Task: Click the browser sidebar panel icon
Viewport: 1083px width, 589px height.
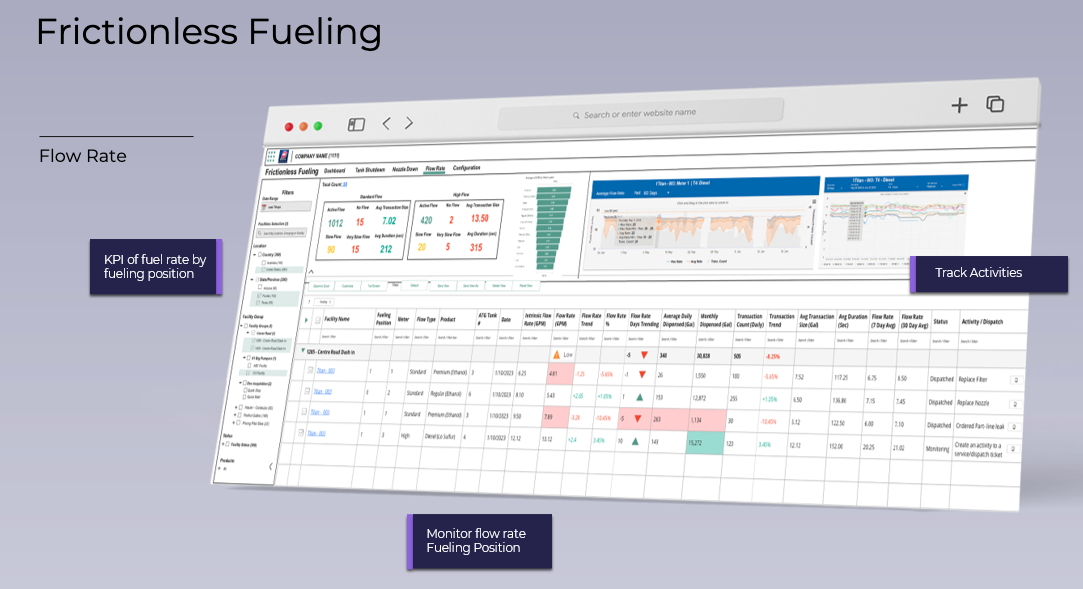Action: click(356, 124)
